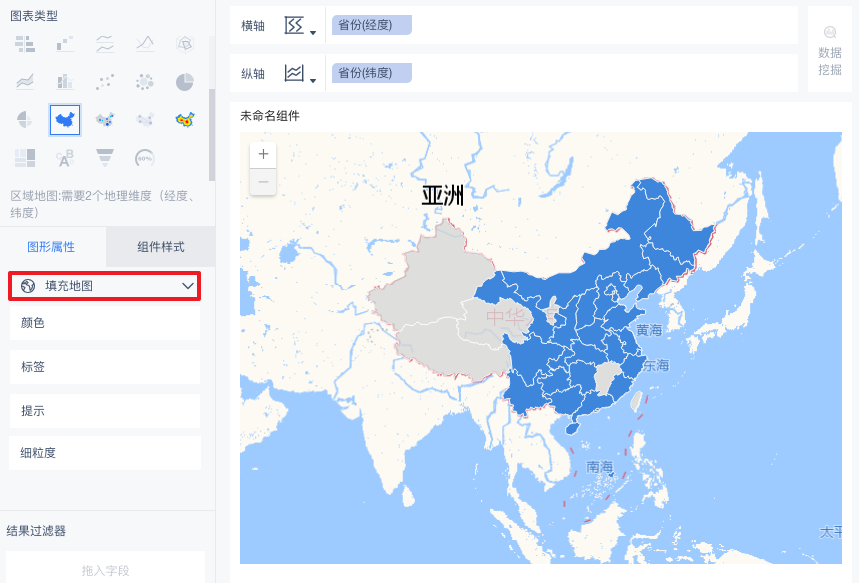Click the horizontal axis type icon
The width and height of the screenshot is (859, 583).
point(294,25)
